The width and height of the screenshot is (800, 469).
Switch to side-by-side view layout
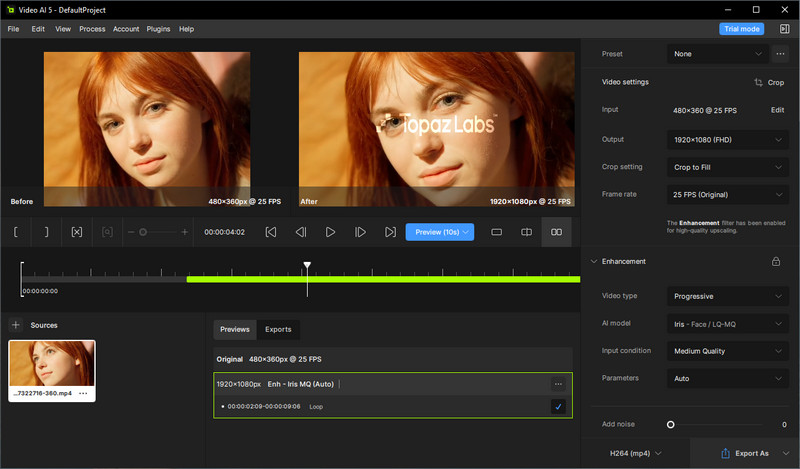(557, 232)
